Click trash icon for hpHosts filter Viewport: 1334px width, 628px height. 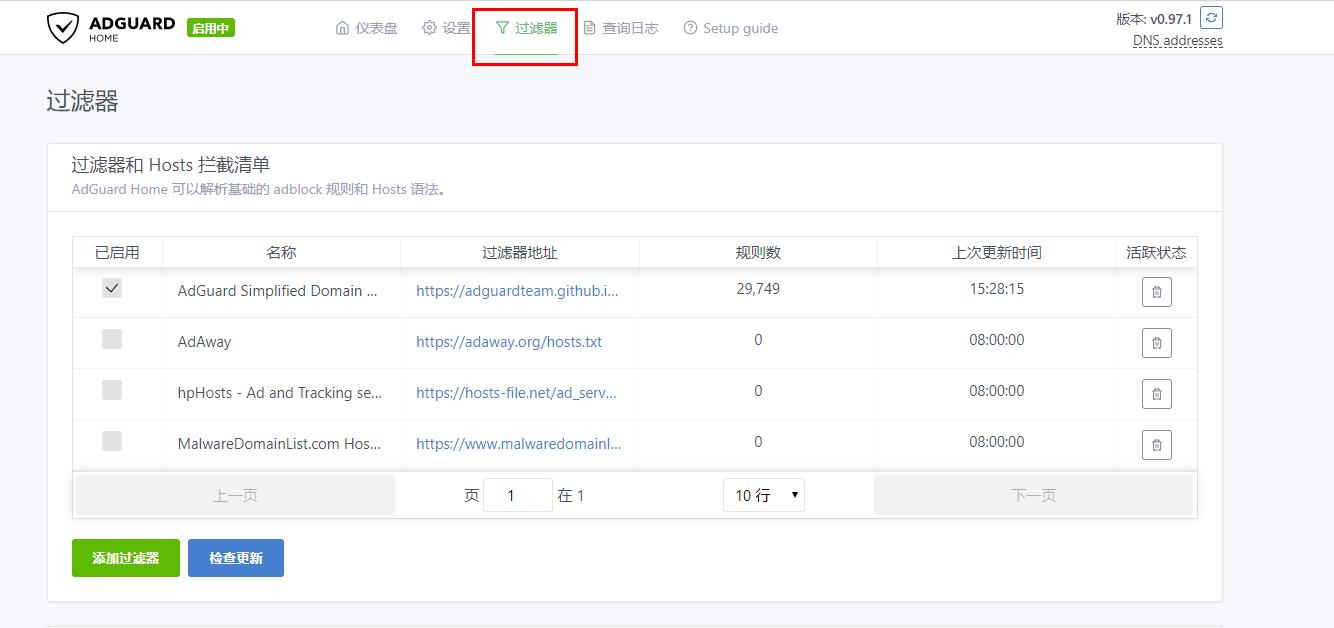(1156, 394)
